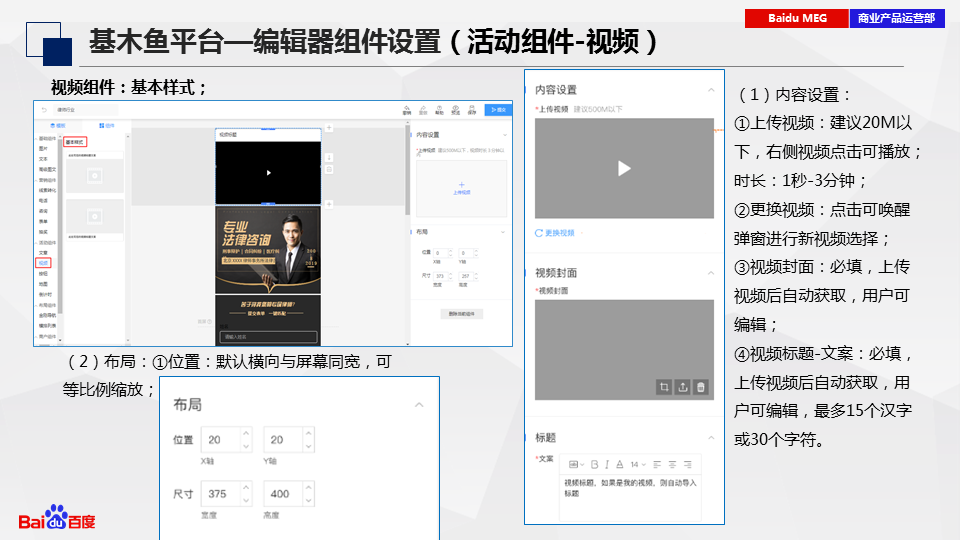The height and width of the screenshot is (540, 960).
Task: Play the uploaded video preview
Action: coord(624,168)
